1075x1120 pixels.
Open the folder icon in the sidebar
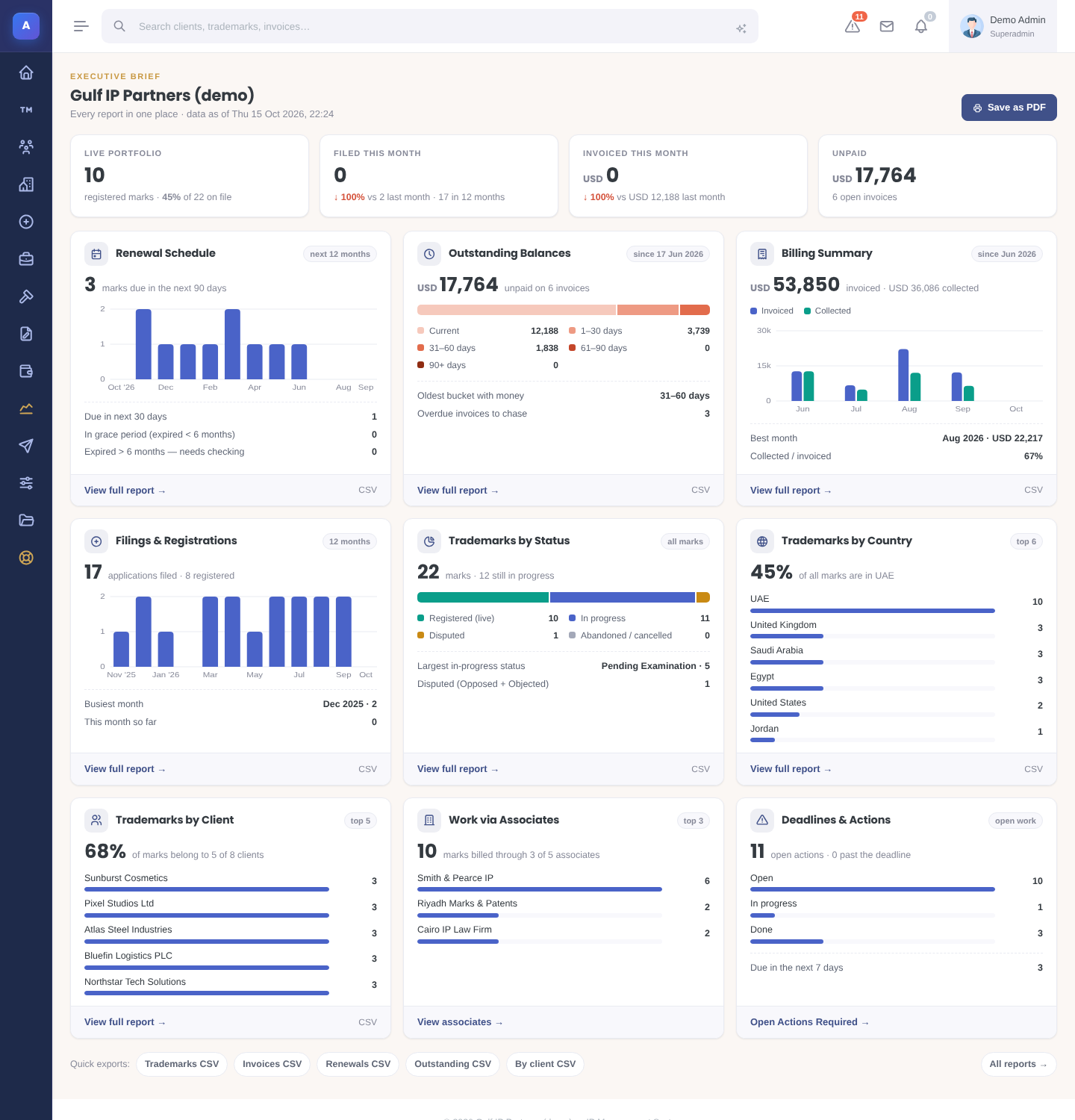tap(26, 520)
